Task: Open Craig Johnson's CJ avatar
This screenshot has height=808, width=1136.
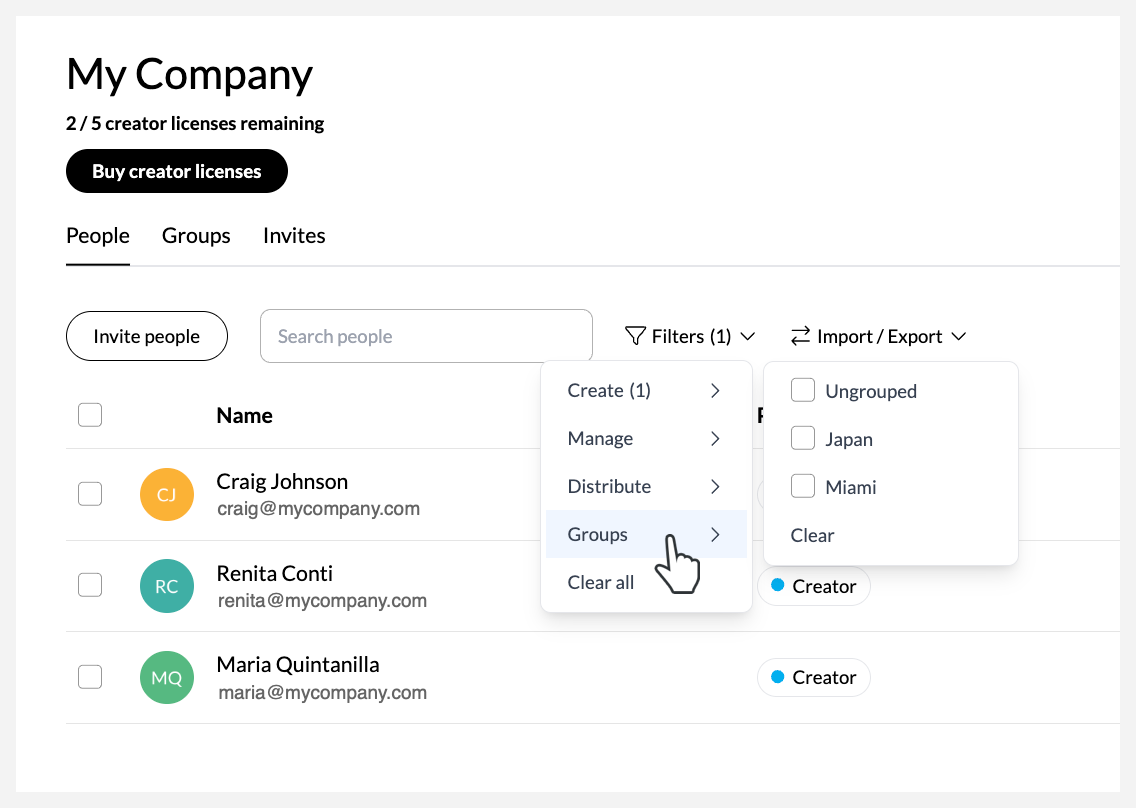Action: pyautogui.click(x=166, y=494)
